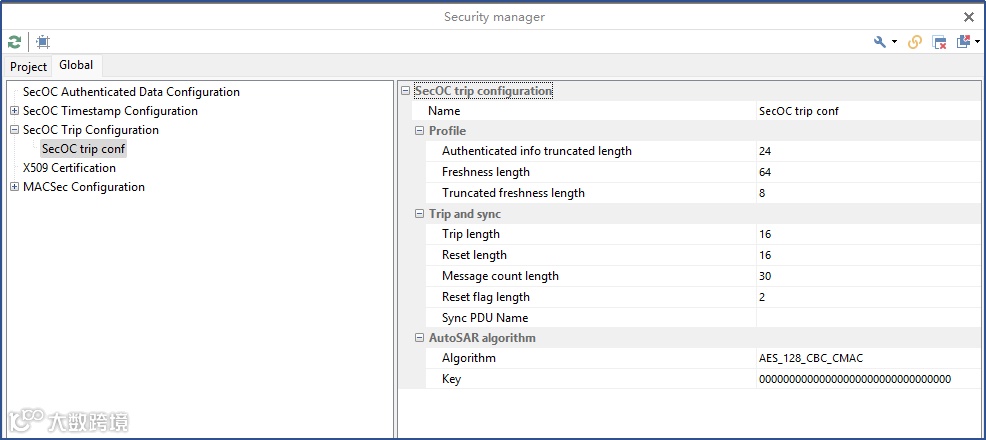Expand MACSec Configuration node
Screen dimensions: 986x440
click(x=14, y=187)
